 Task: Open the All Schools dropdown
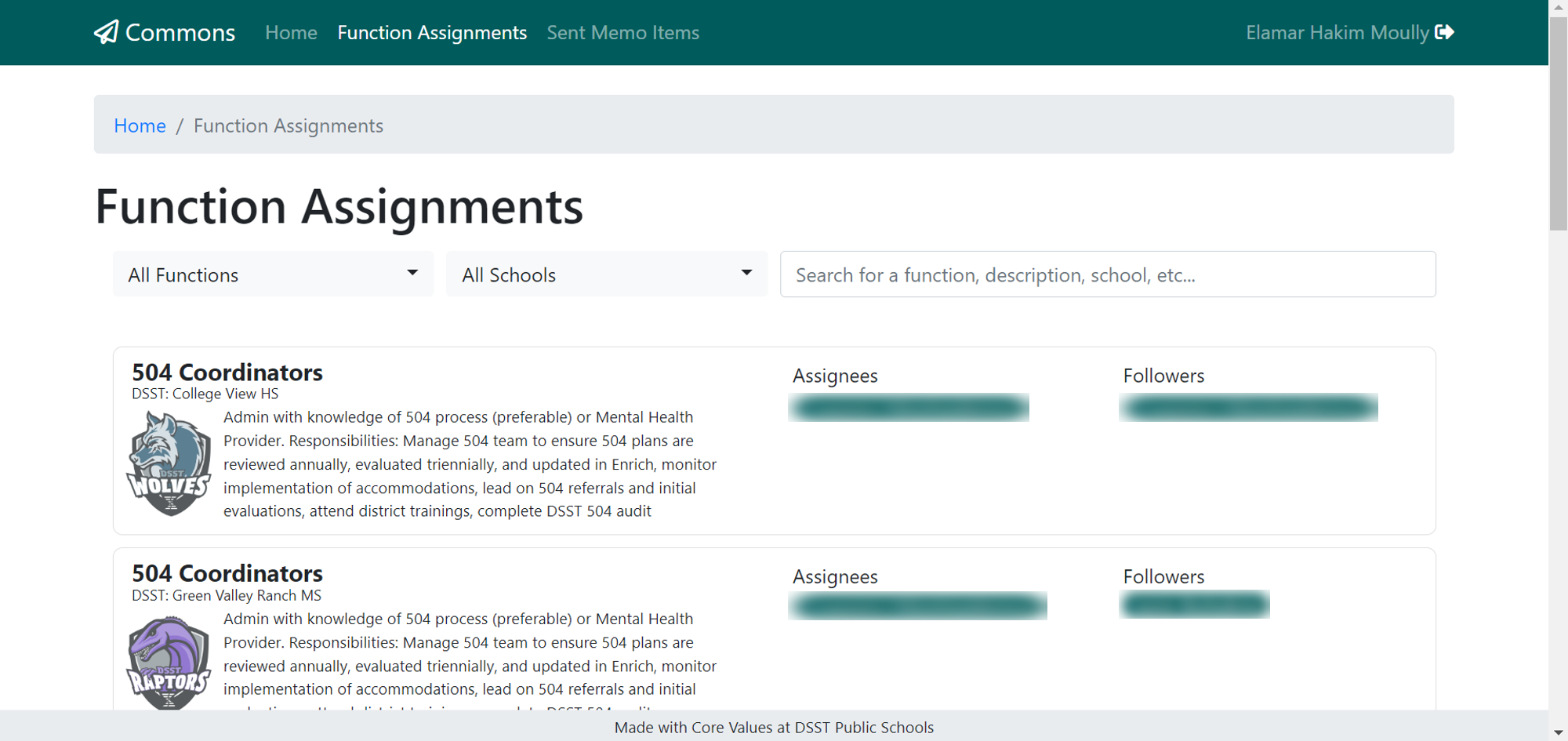pyautogui.click(x=607, y=274)
